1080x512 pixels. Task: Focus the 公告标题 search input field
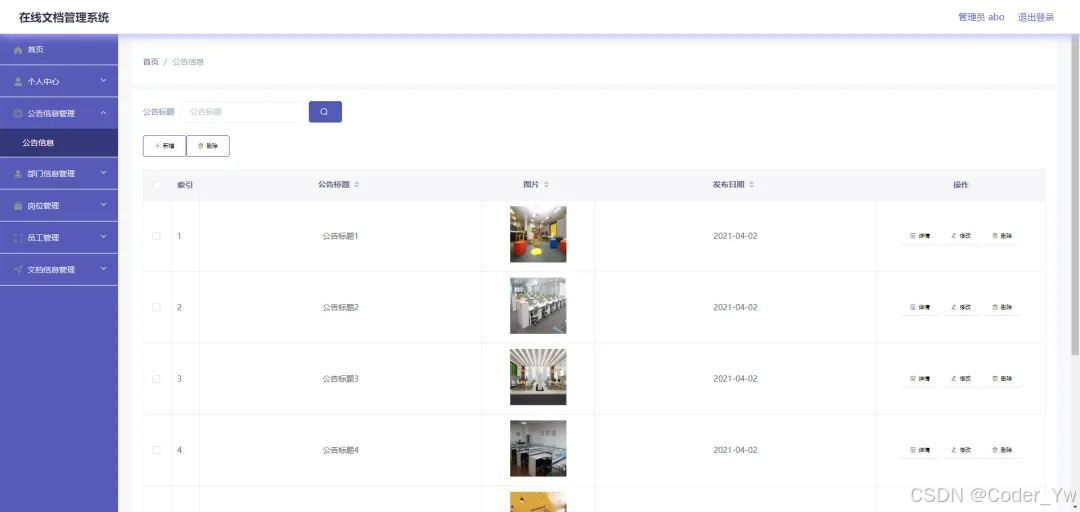coord(243,112)
